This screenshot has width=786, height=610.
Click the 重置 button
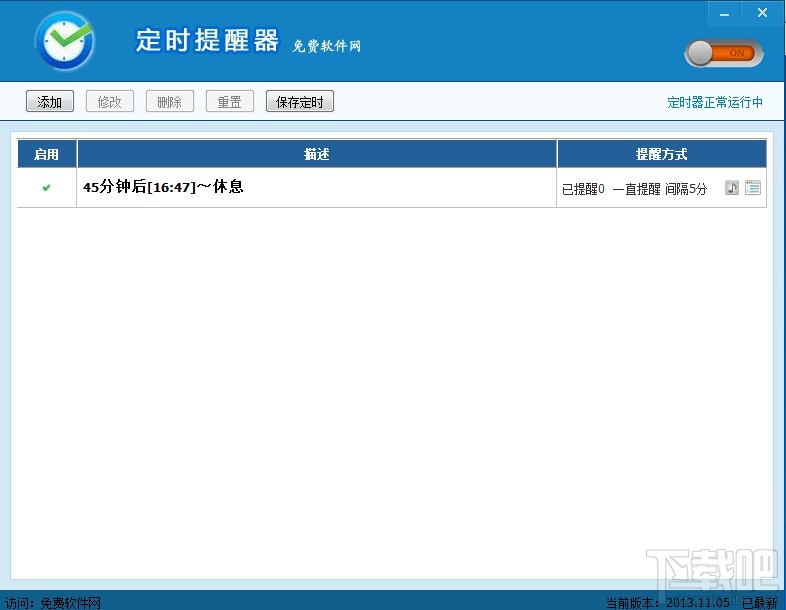click(230, 102)
